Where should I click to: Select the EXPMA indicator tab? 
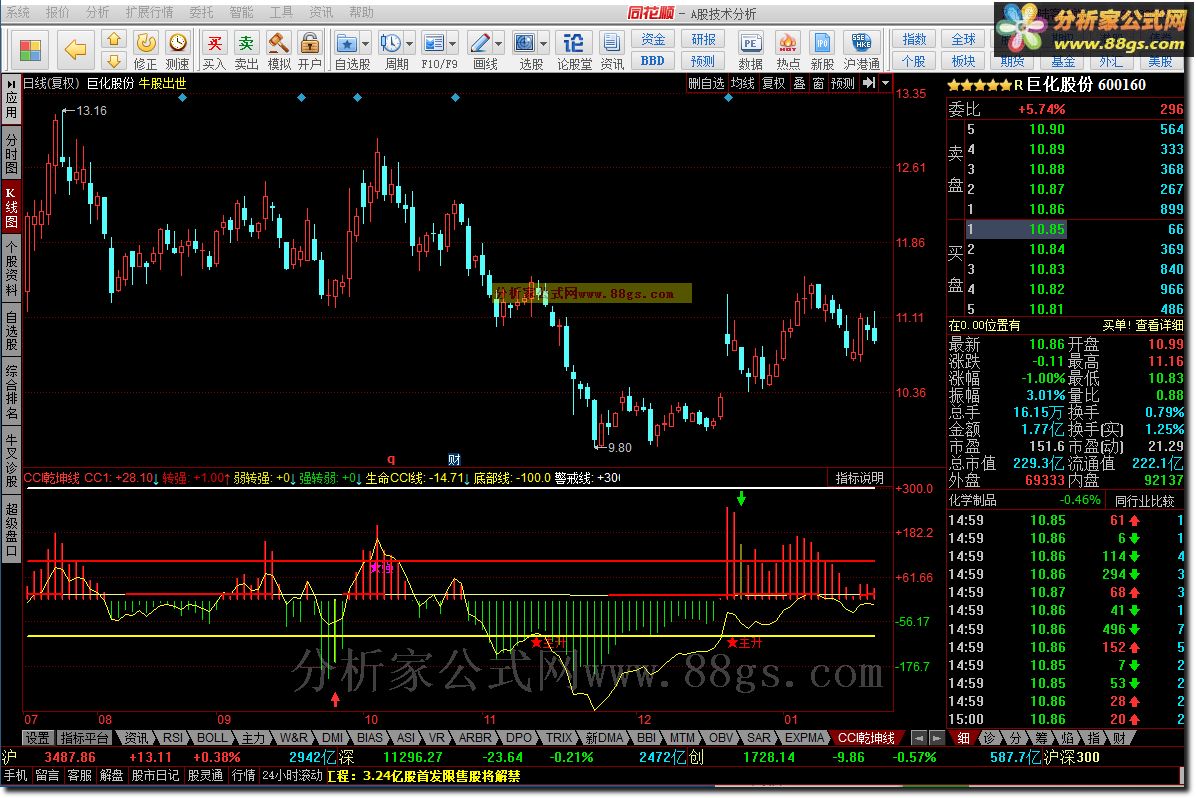805,738
